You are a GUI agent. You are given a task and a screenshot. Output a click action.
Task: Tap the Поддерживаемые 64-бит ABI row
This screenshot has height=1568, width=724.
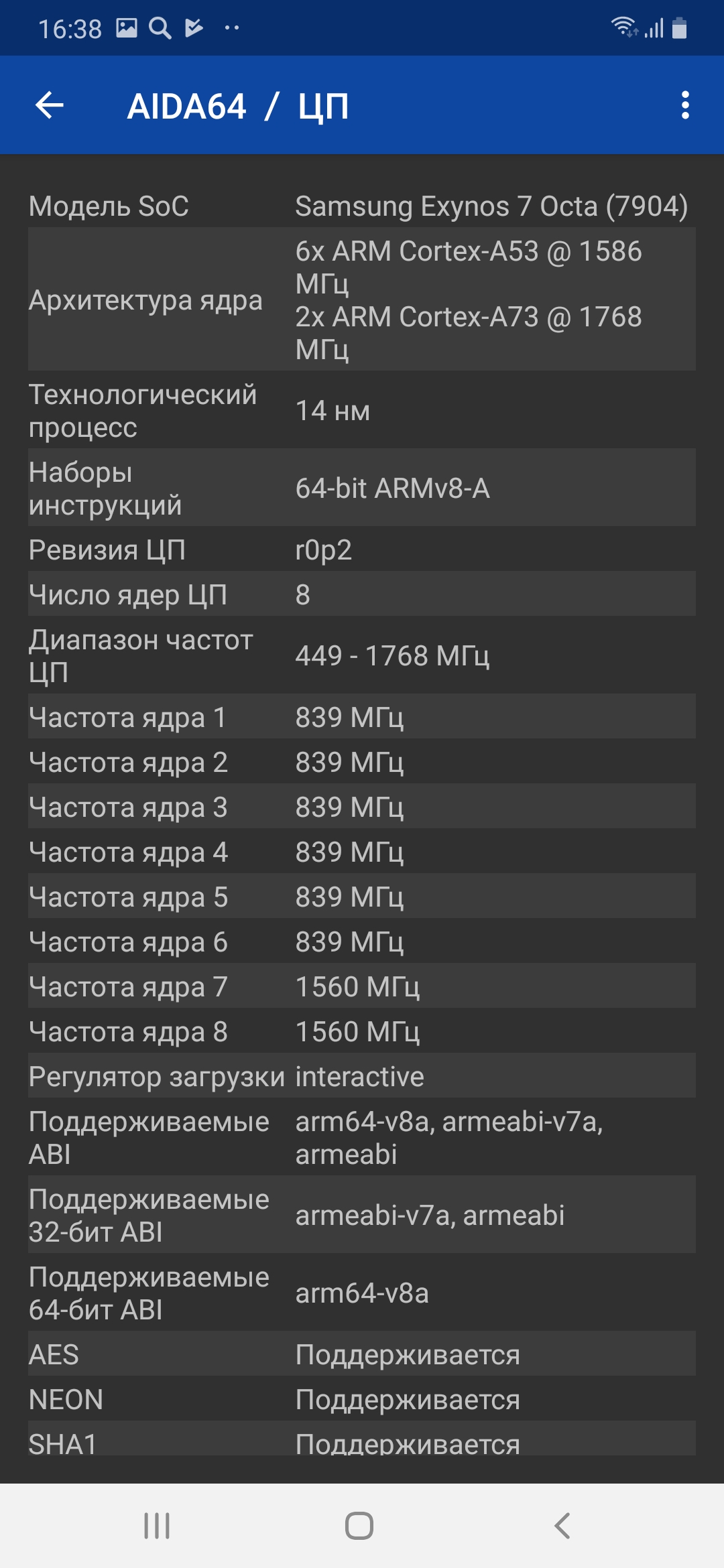click(x=362, y=1293)
